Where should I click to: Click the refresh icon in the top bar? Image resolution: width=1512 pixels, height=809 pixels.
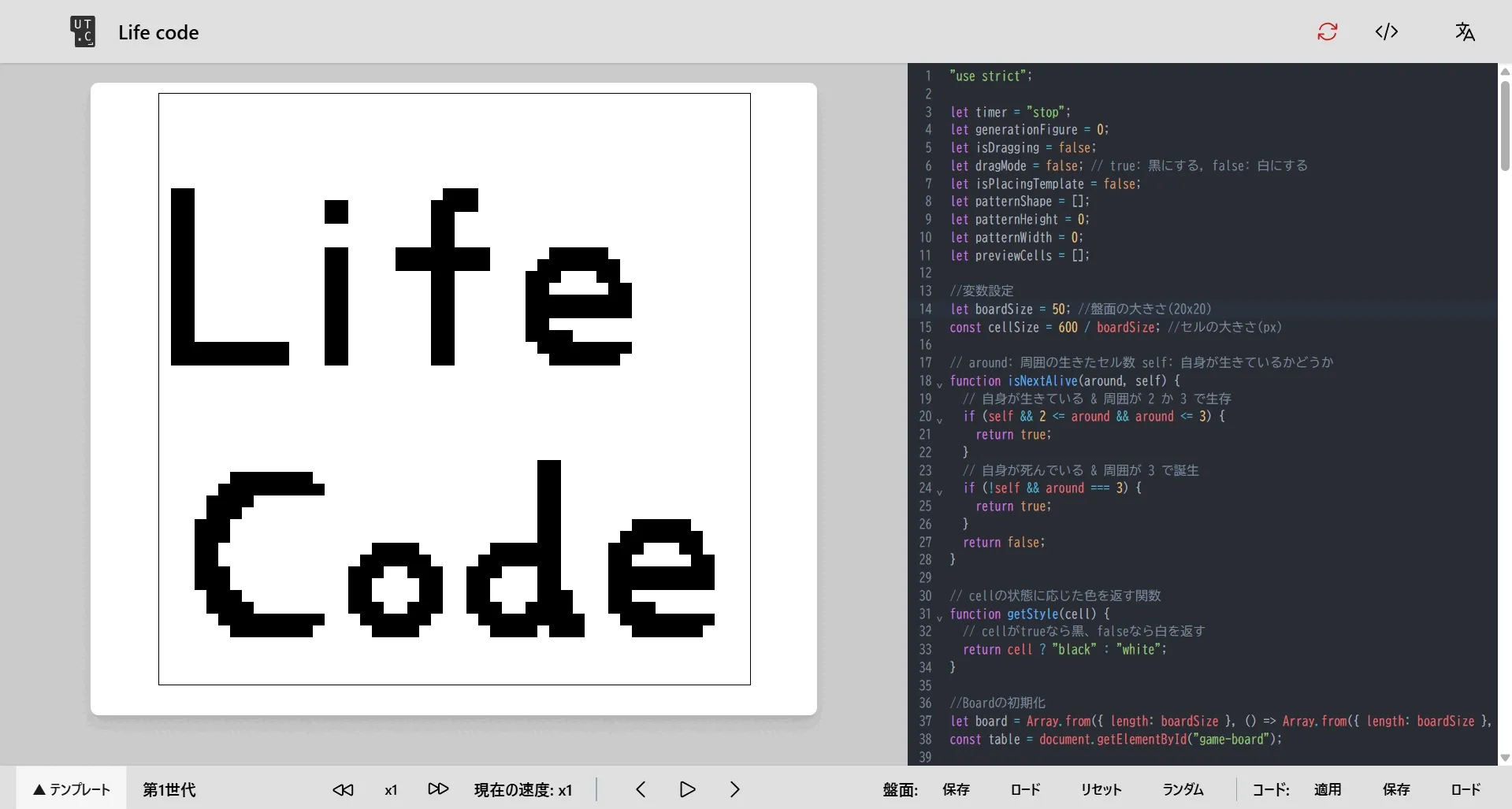[x=1327, y=32]
